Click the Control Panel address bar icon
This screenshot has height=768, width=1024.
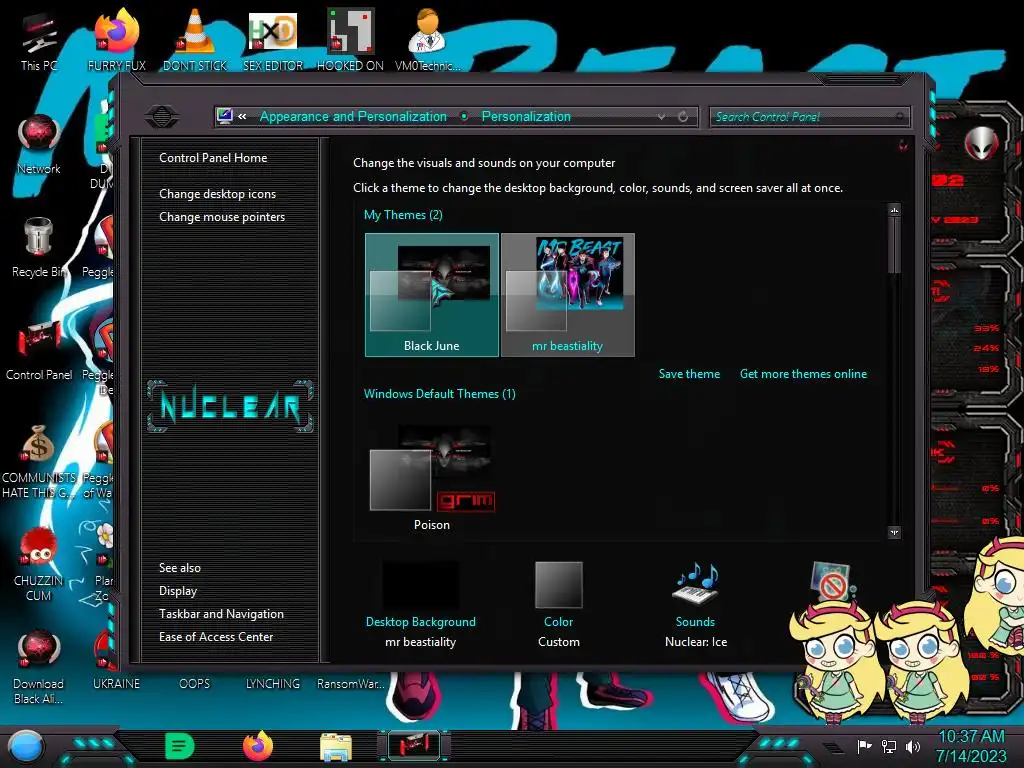click(225, 116)
